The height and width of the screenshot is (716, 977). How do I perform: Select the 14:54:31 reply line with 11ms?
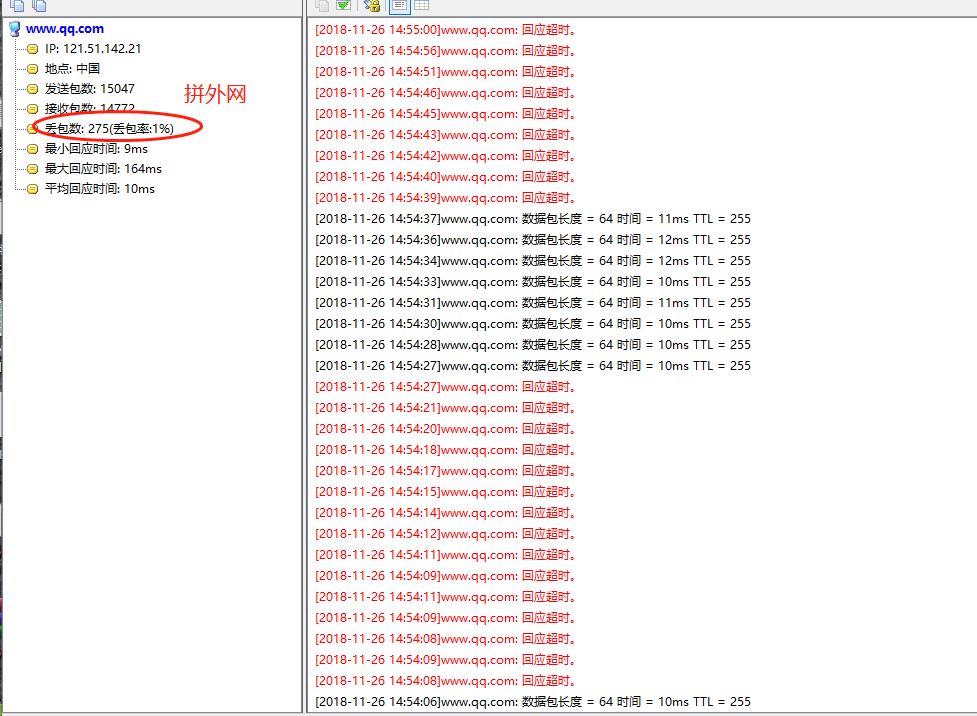(x=533, y=303)
